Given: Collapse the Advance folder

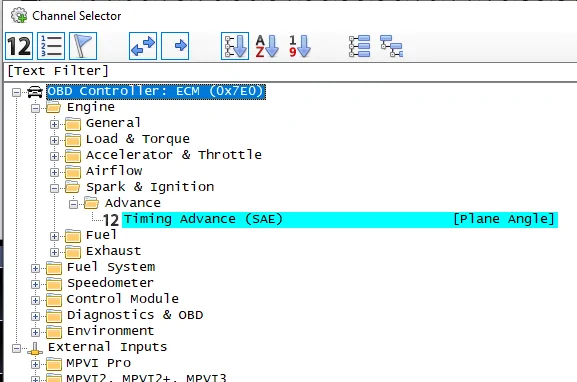Looking at the screenshot, I should click(74, 204).
